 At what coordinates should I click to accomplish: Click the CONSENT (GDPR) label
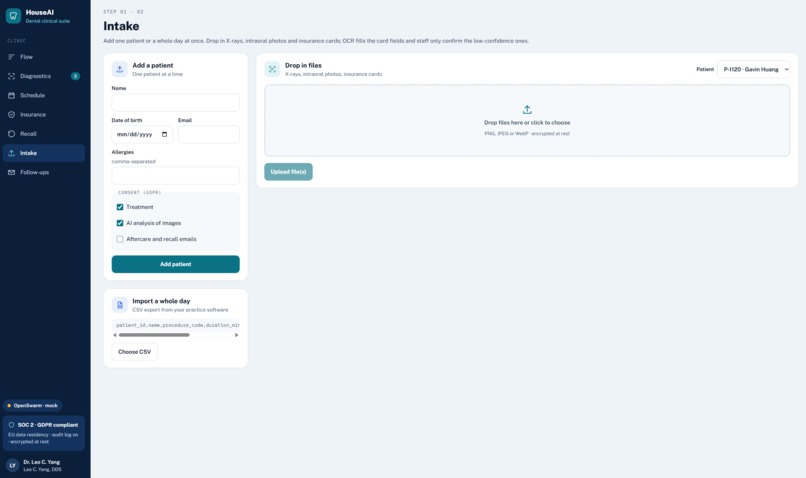click(x=139, y=193)
